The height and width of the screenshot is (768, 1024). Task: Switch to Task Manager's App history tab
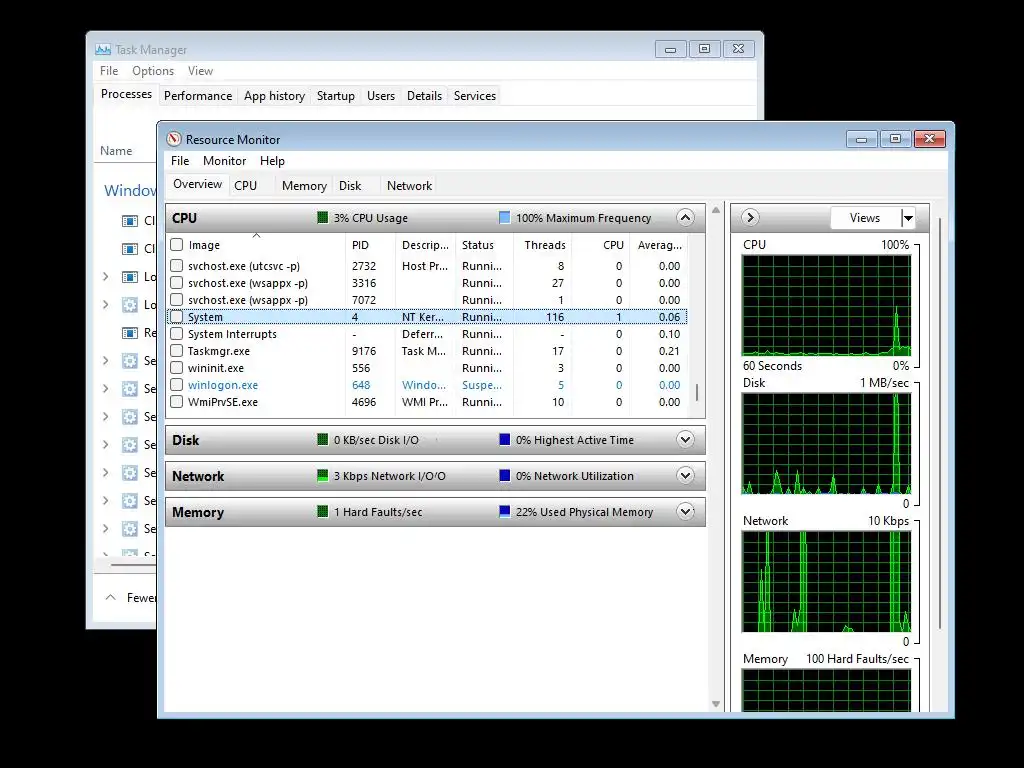274,95
